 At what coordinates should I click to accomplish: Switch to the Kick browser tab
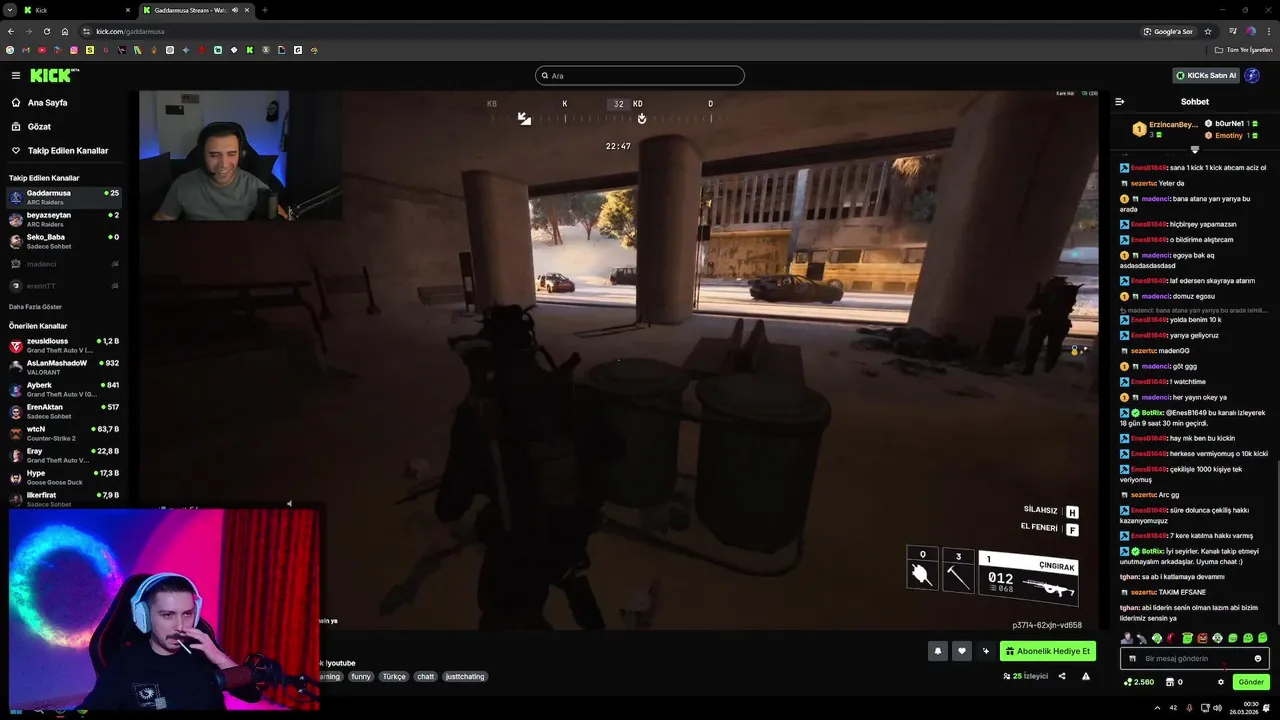(x=76, y=10)
